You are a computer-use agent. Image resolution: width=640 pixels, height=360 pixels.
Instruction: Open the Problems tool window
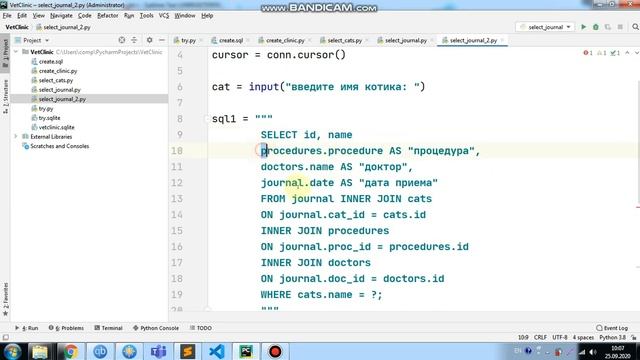click(x=66, y=328)
